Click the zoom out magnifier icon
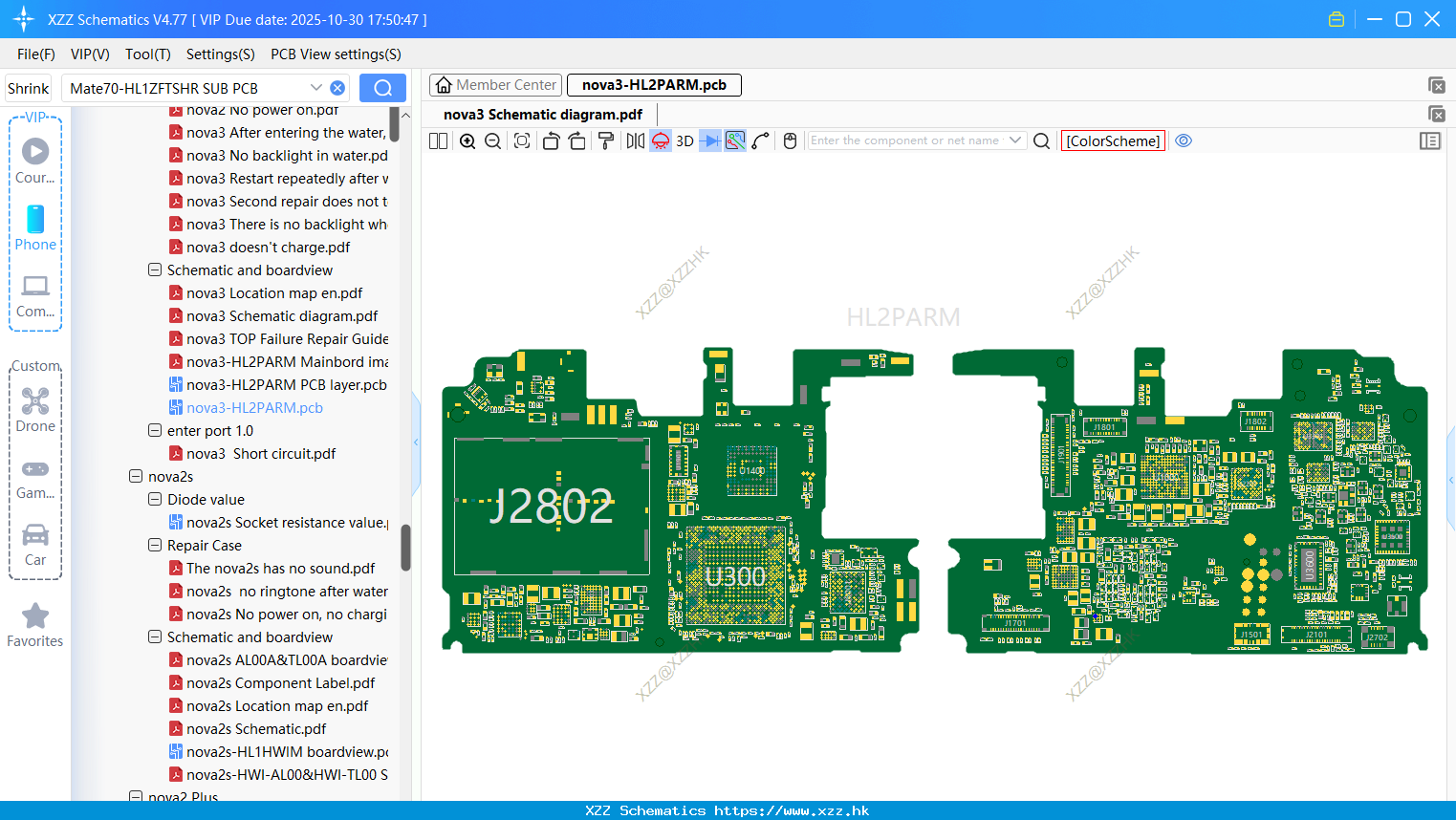The image size is (1456, 820). pyautogui.click(x=493, y=141)
